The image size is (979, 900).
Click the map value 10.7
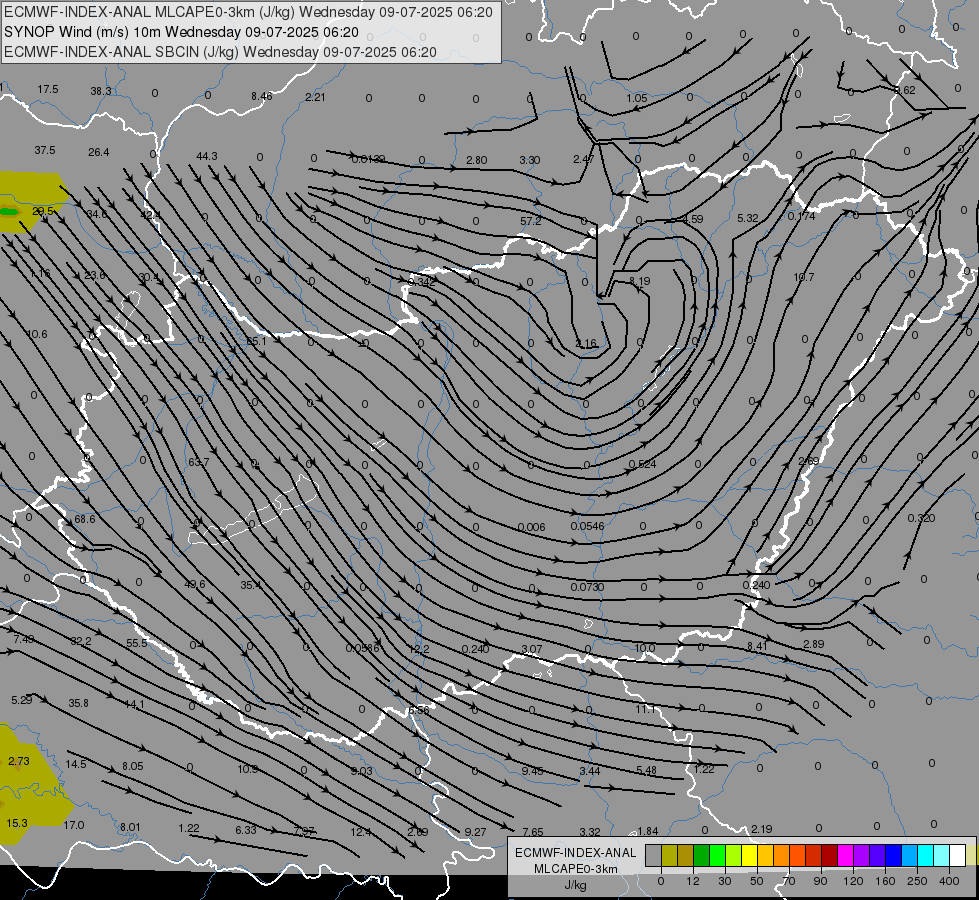point(804,277)
